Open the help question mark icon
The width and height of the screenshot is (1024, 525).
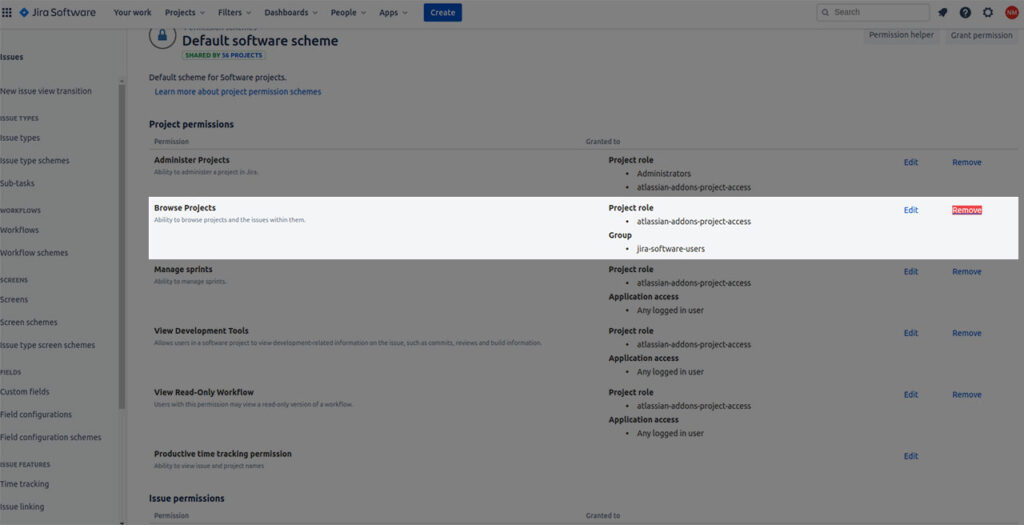[x=965, y=12]
